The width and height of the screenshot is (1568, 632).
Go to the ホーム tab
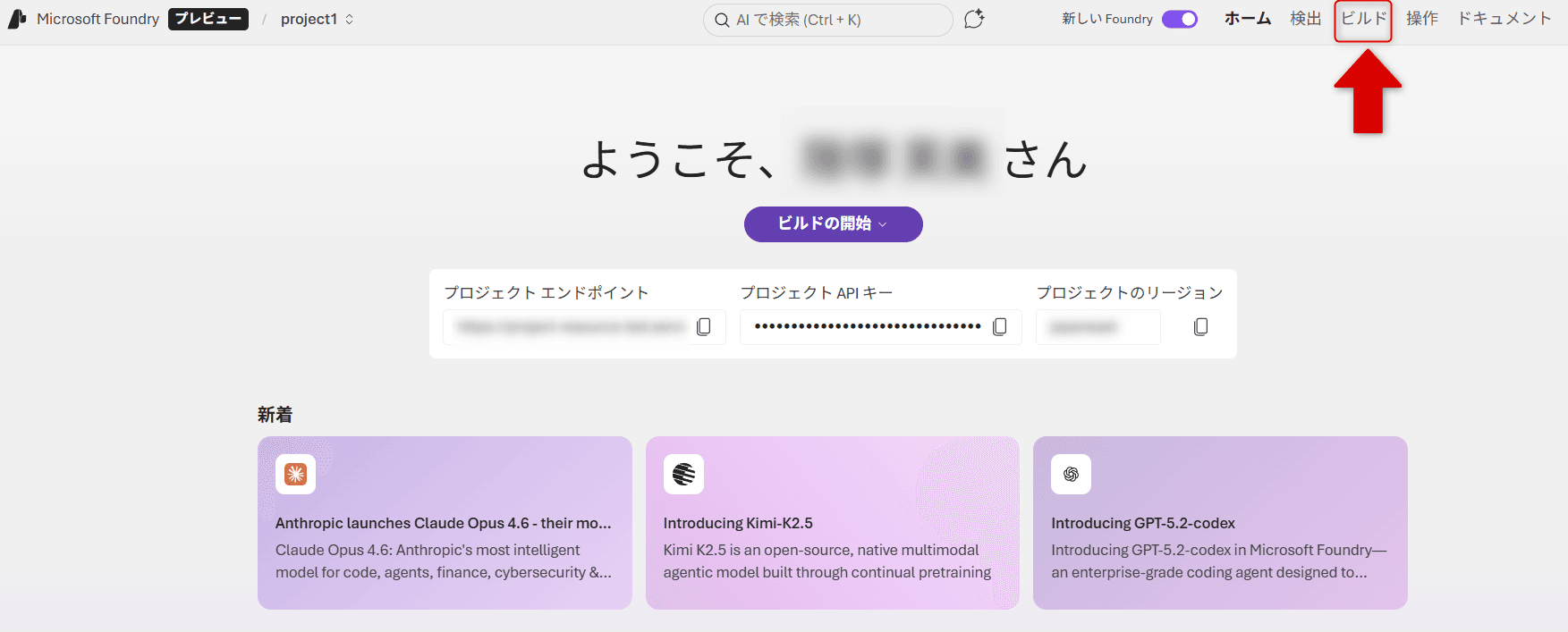pyautogui.click(x=1248, y=18)
